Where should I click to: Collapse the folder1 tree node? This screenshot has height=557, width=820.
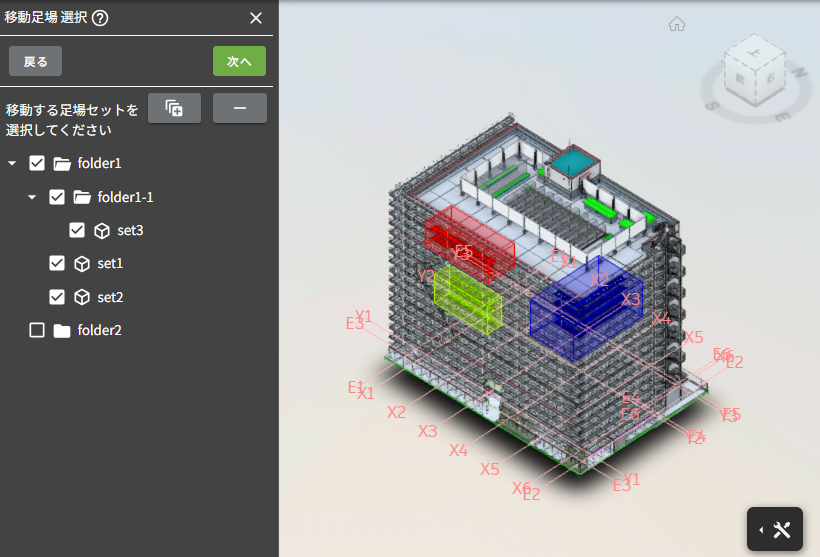[x=12, y=163]
